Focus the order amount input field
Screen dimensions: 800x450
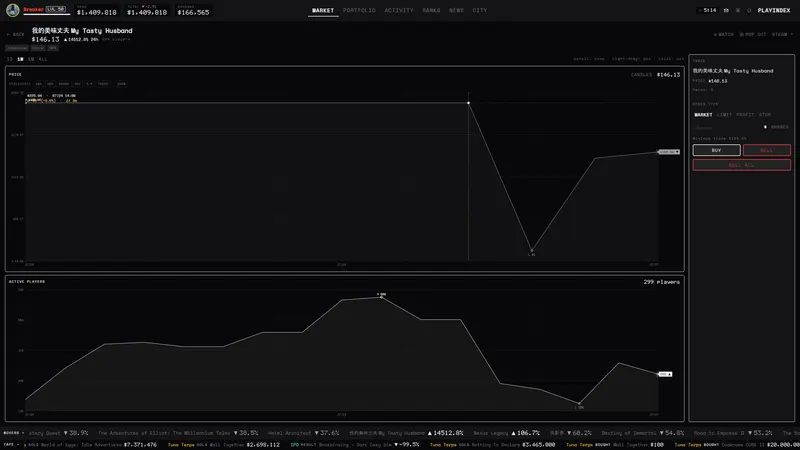click(726, 127)
